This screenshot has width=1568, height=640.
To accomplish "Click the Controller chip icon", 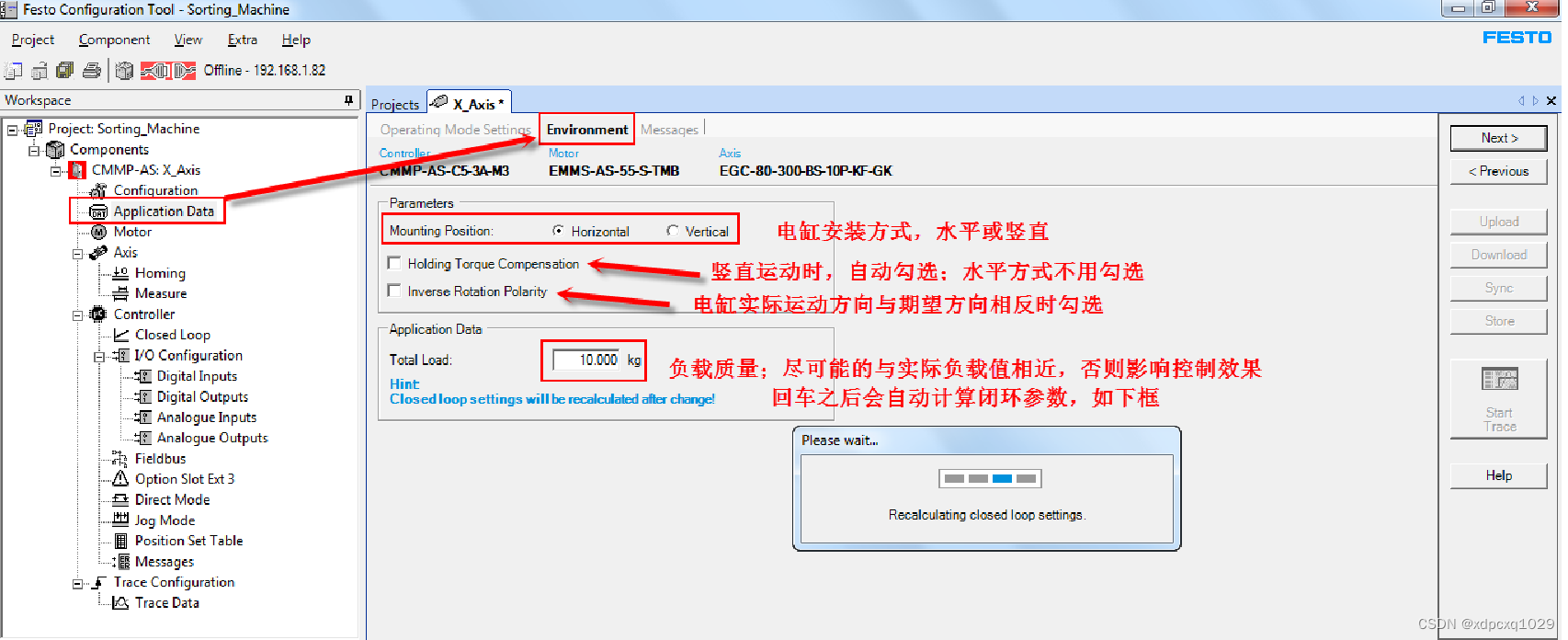I will (98, 314).
